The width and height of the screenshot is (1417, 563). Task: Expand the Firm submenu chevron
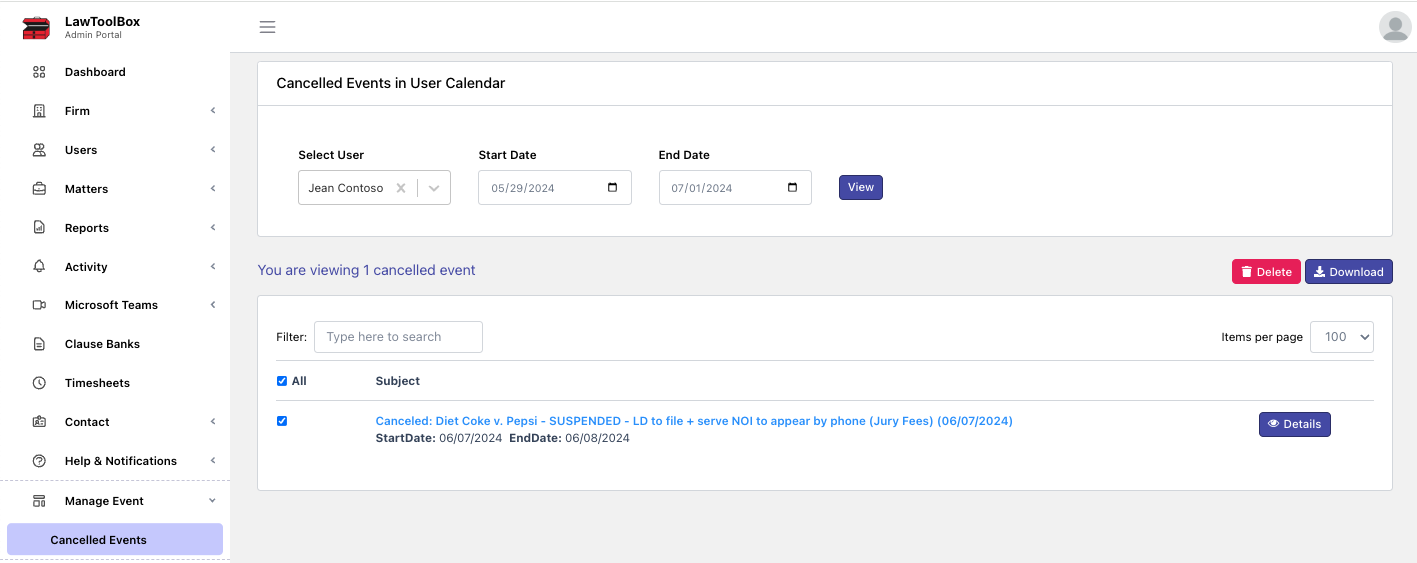coord(213,111)
